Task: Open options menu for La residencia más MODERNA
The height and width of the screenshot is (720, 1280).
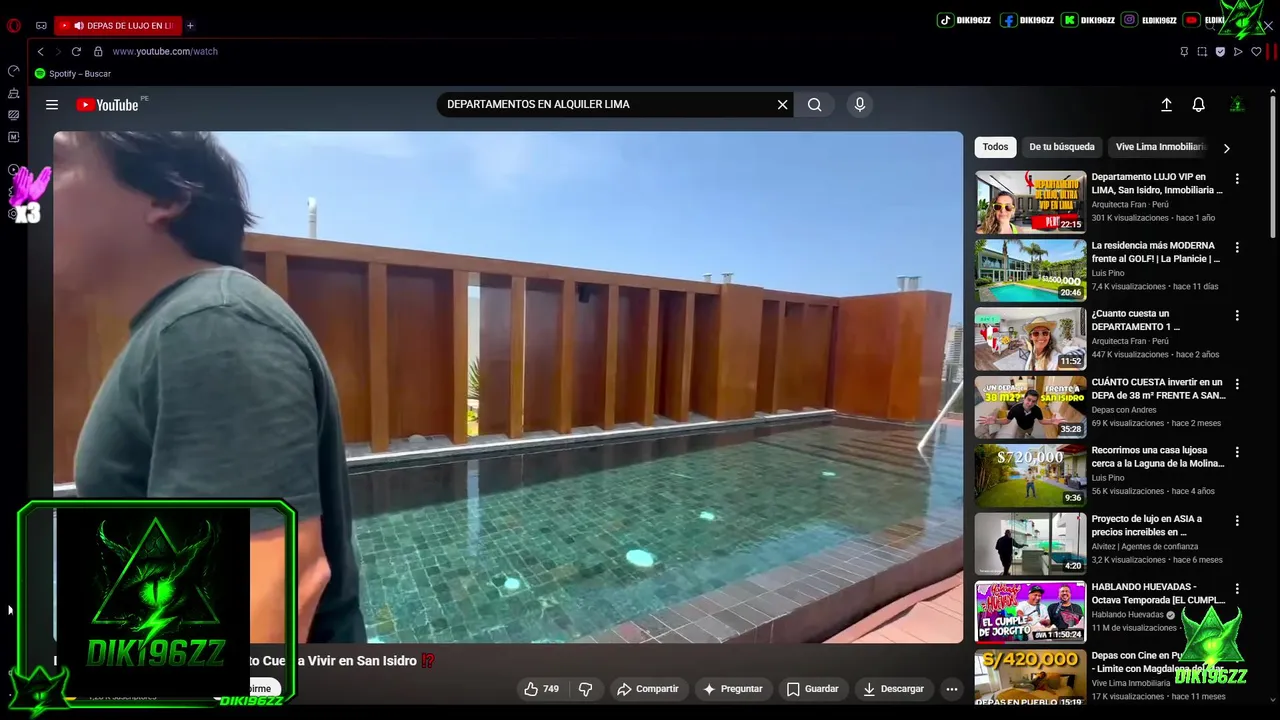Action: pos(1237,247)
